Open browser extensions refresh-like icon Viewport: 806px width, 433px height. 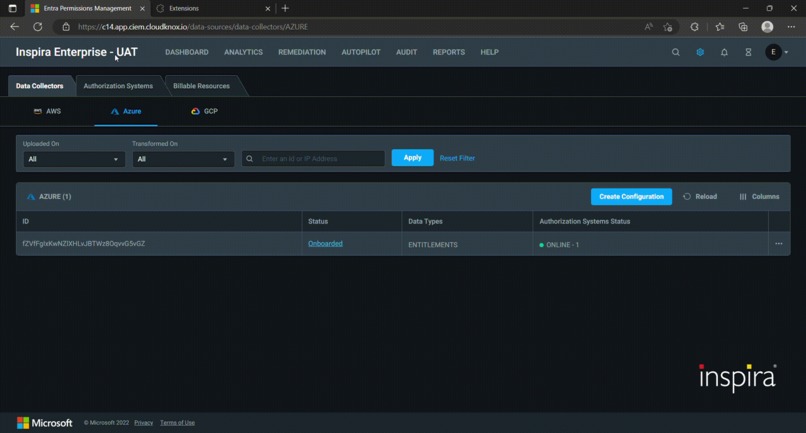click(694, 27)
